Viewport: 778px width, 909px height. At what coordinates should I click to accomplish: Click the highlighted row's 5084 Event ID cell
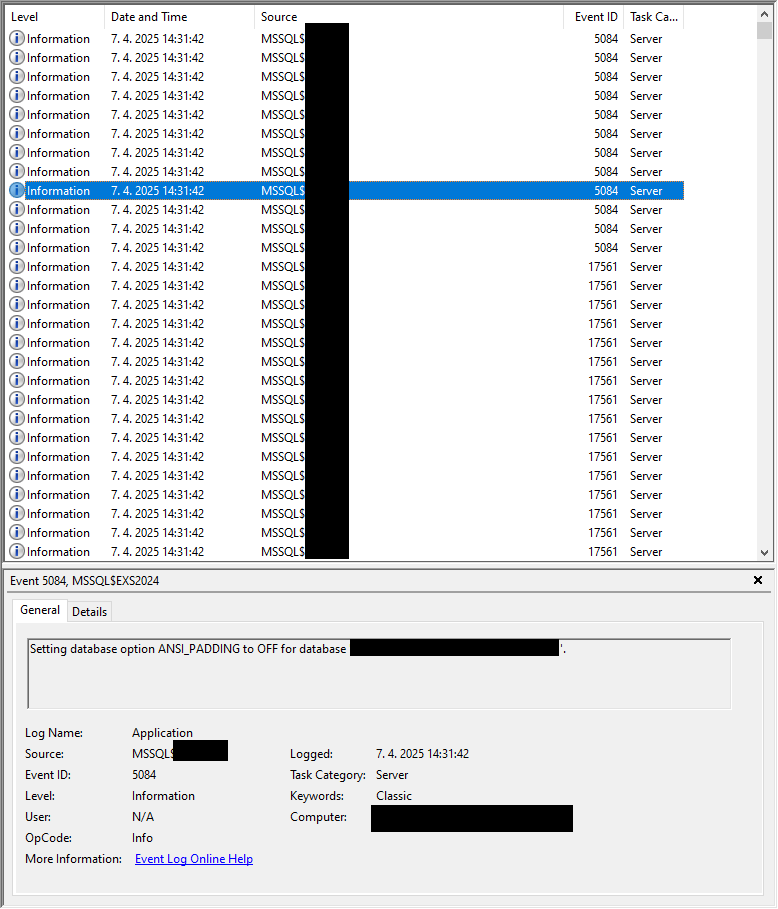[606, 191]
